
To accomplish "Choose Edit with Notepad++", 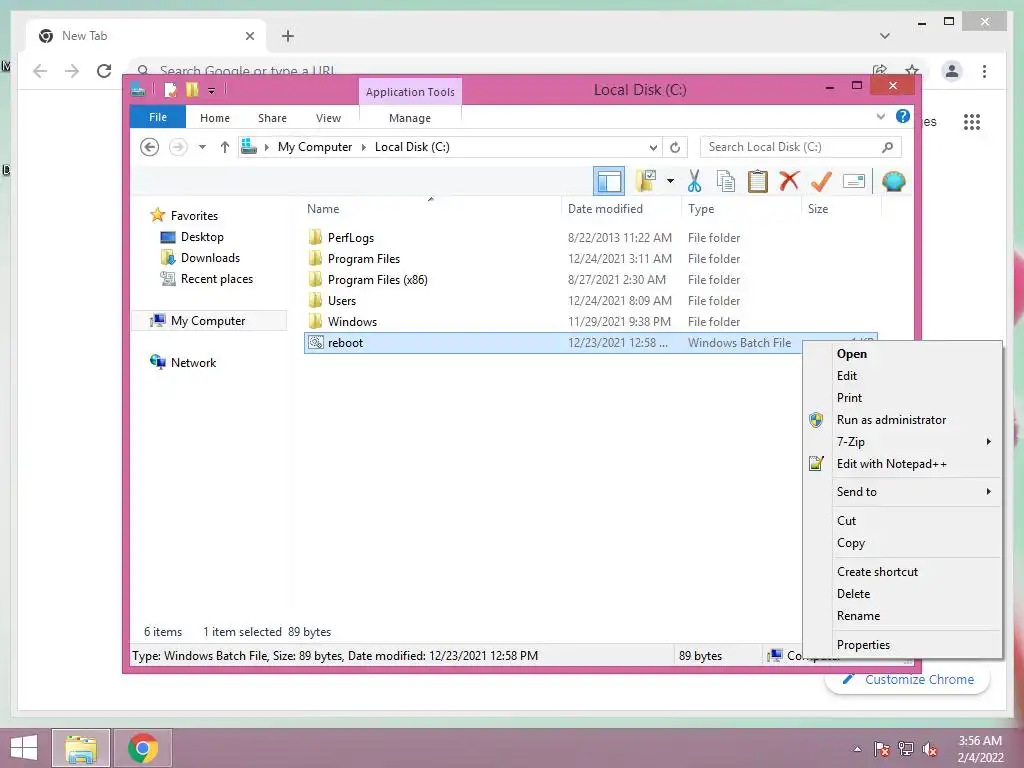I will point(903,464).
